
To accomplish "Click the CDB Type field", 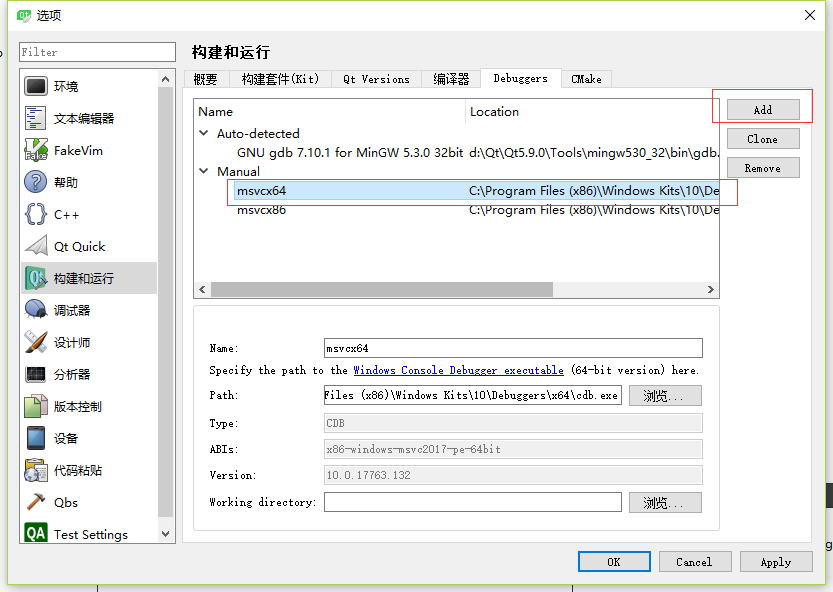I will click(513, 423).
